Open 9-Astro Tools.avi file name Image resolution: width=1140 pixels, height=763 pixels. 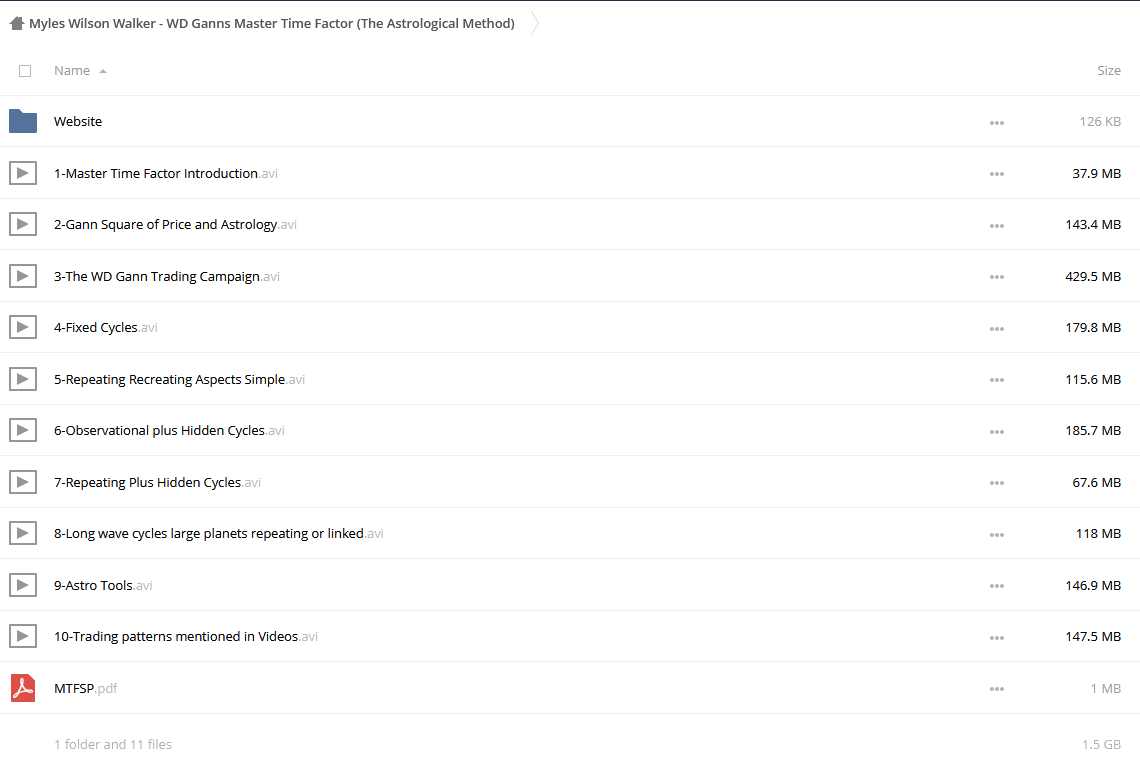click(x=103, y=585)
